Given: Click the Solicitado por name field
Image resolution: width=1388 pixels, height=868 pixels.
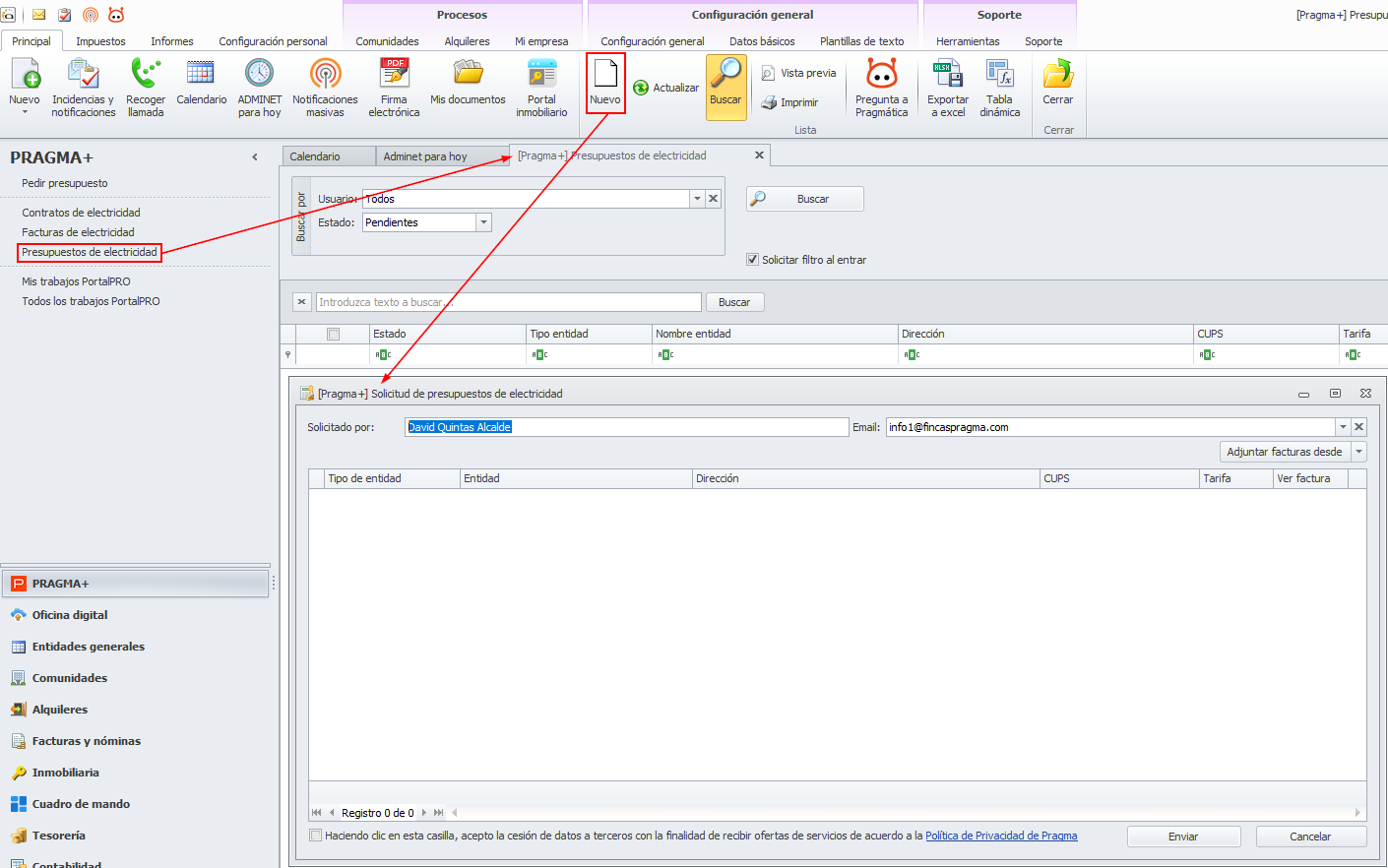Looking at the screenshot, I should [626, 427].
